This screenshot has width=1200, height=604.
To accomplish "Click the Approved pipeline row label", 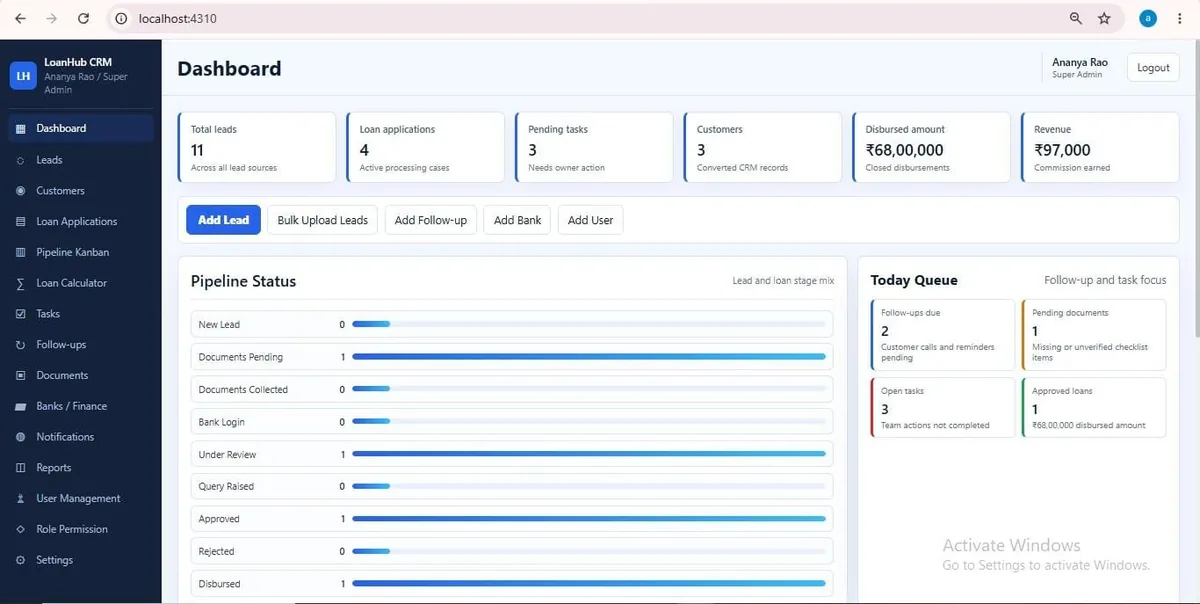I will pos(219,519).
